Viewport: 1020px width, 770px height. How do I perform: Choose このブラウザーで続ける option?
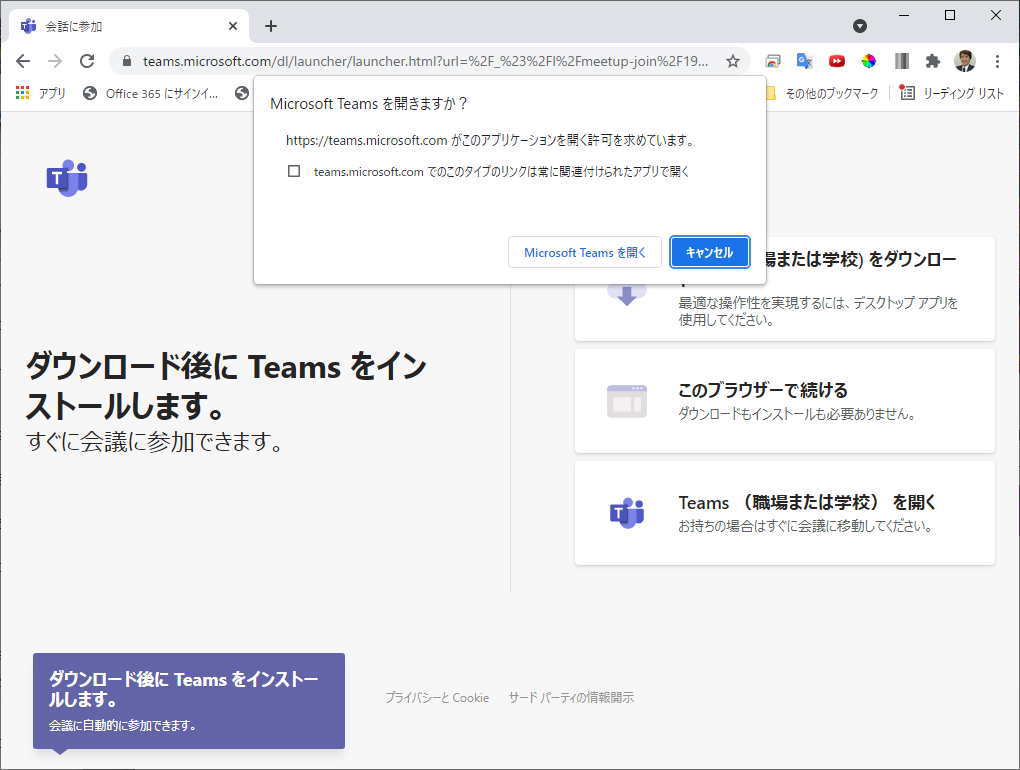click(785, 401)
